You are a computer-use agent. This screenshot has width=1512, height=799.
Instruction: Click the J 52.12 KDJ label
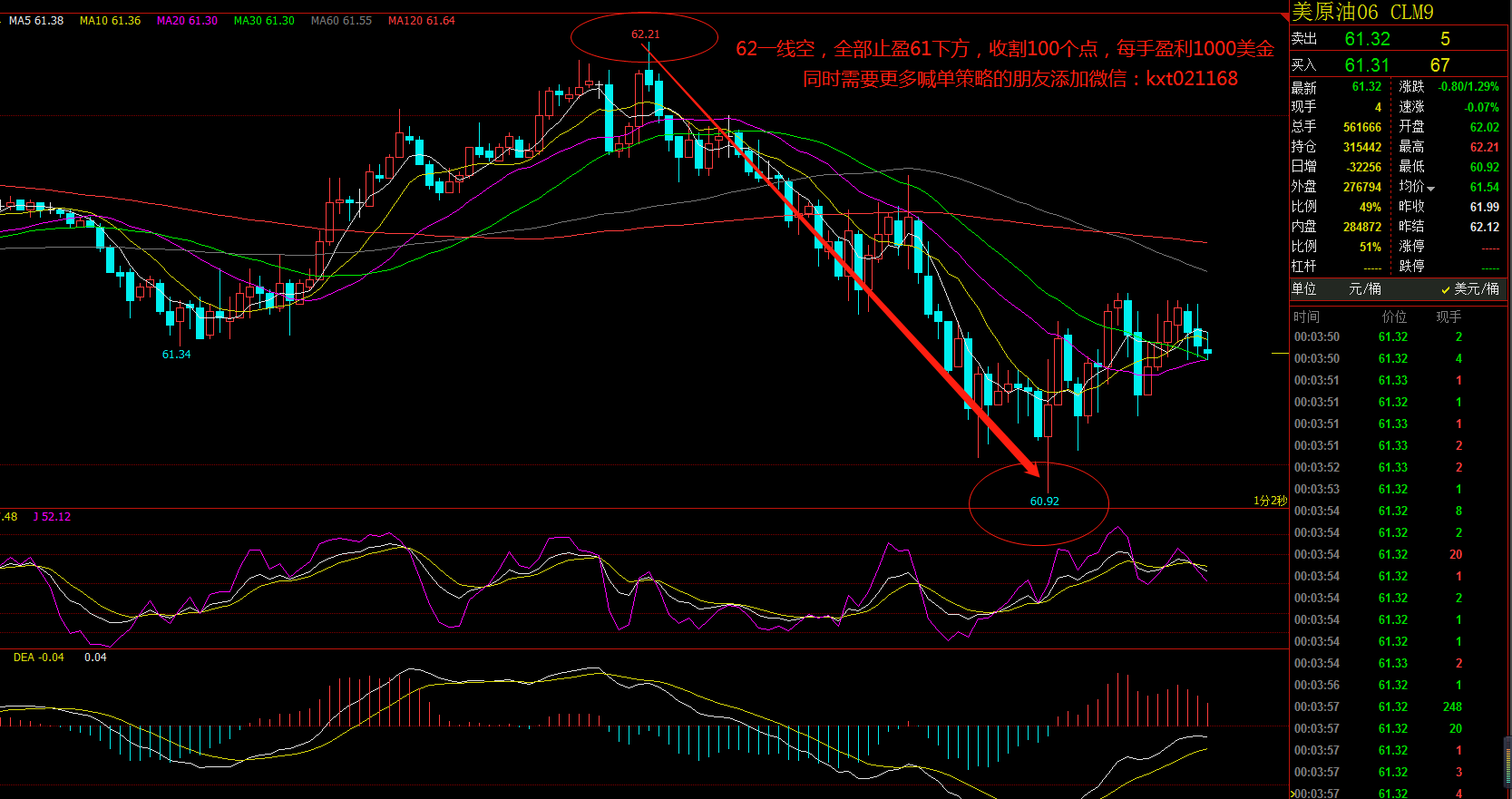click(x=52, y=517)
